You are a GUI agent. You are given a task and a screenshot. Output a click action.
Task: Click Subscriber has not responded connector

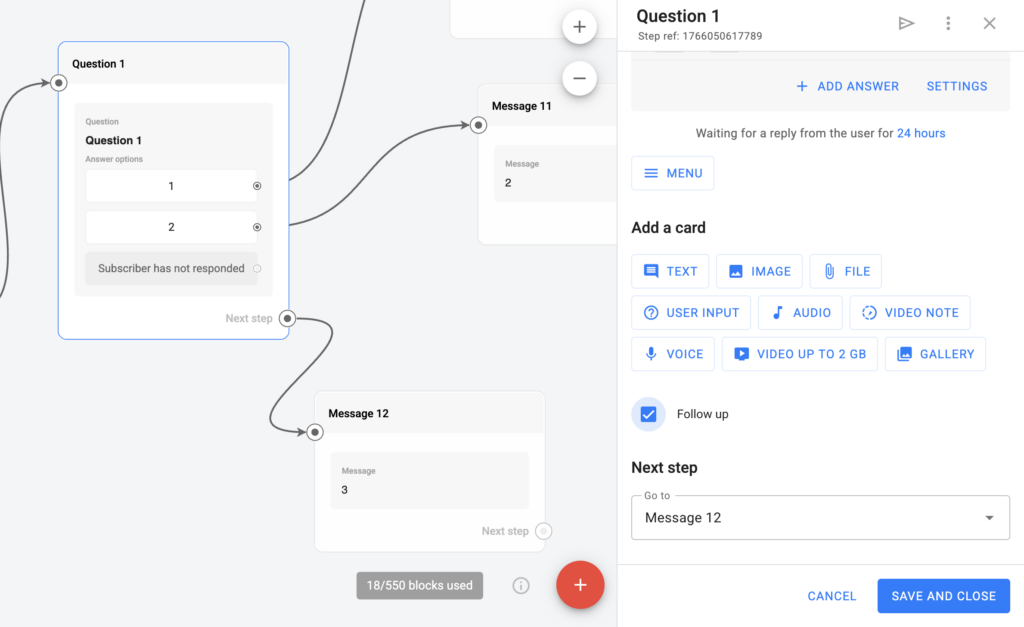click(x=257, y=268)
